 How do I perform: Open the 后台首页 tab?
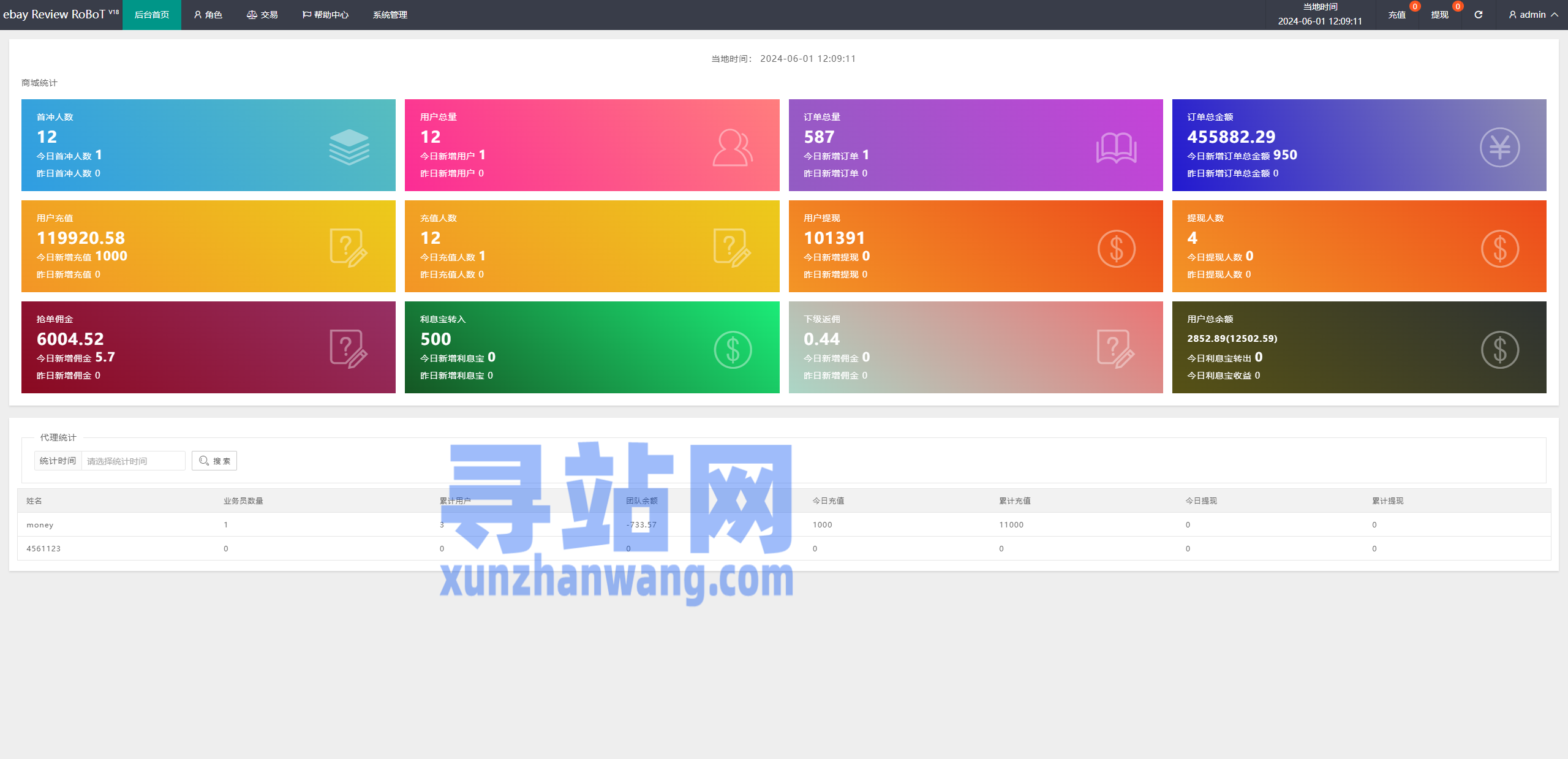(151, 15)
